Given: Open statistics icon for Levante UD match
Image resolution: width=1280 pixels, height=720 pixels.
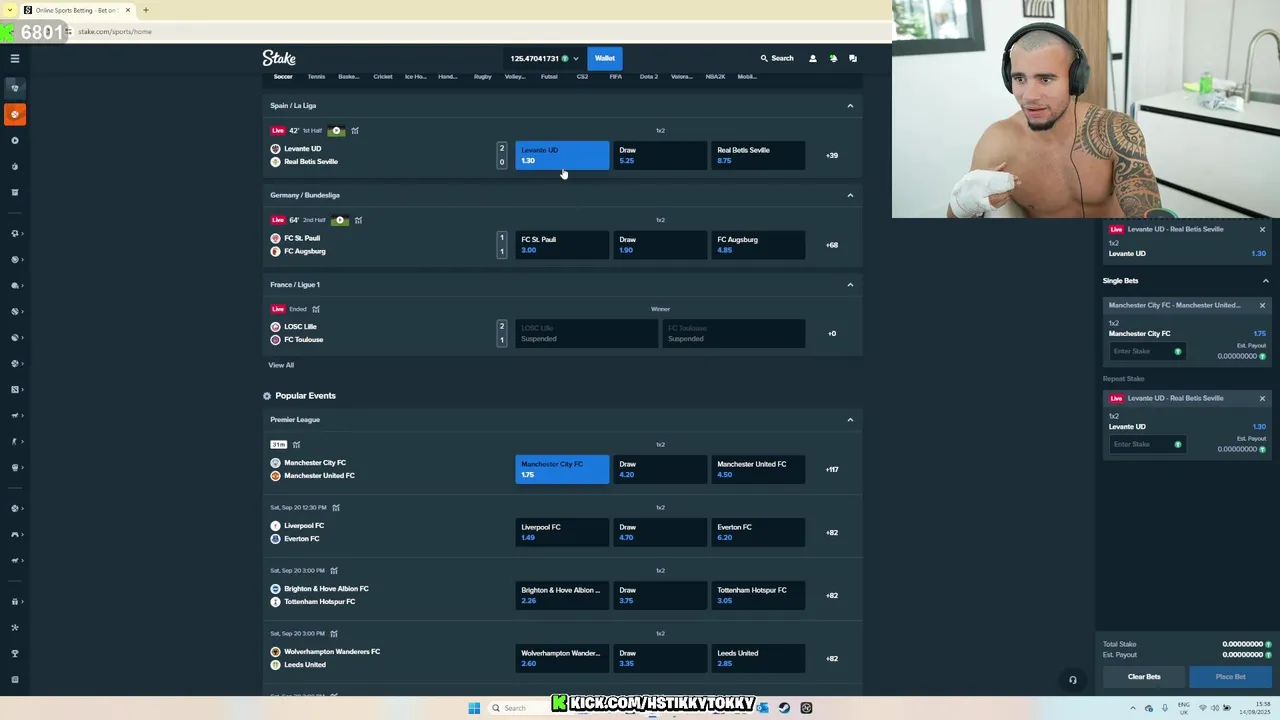Looking at the screenshot, I should (355, 131).
